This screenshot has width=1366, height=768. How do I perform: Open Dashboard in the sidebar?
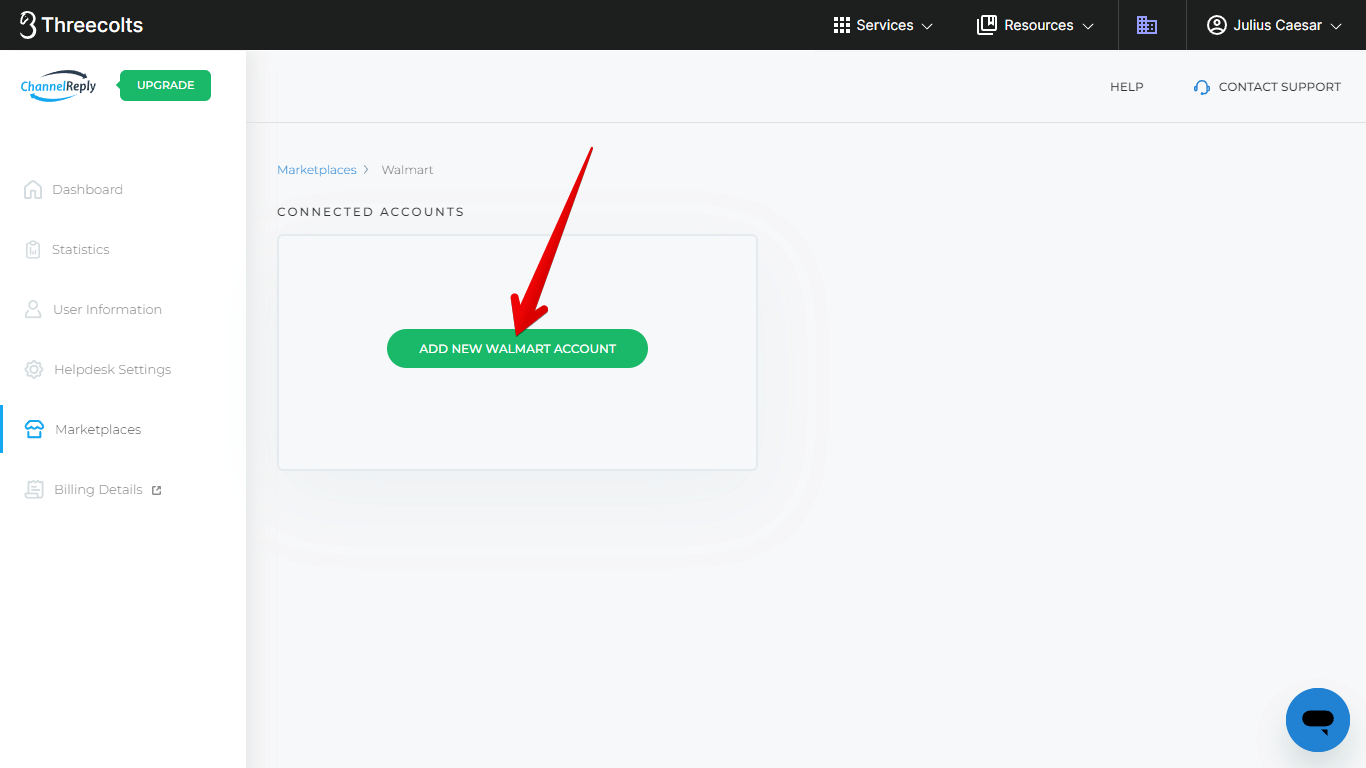click(x=87, y=190)
